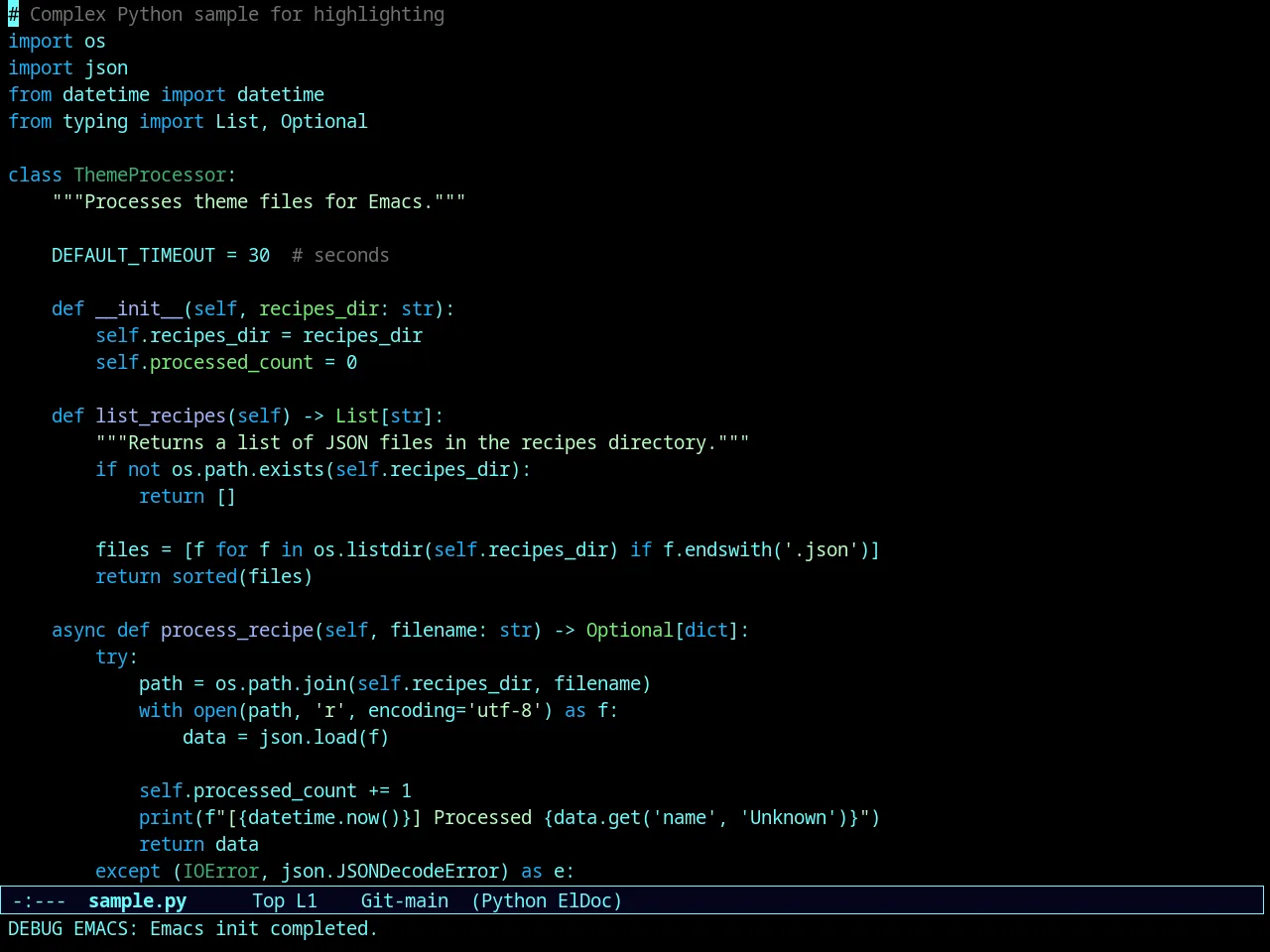Click the 'List[str]' return annotation
Viewport: 1270px width, 952px height.
(x=384, y=416)
